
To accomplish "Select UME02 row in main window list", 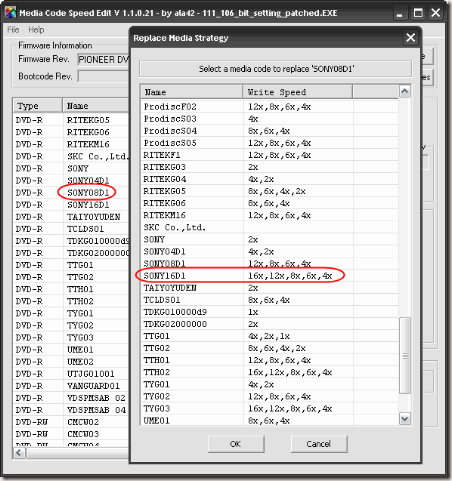I will point(71,362).
